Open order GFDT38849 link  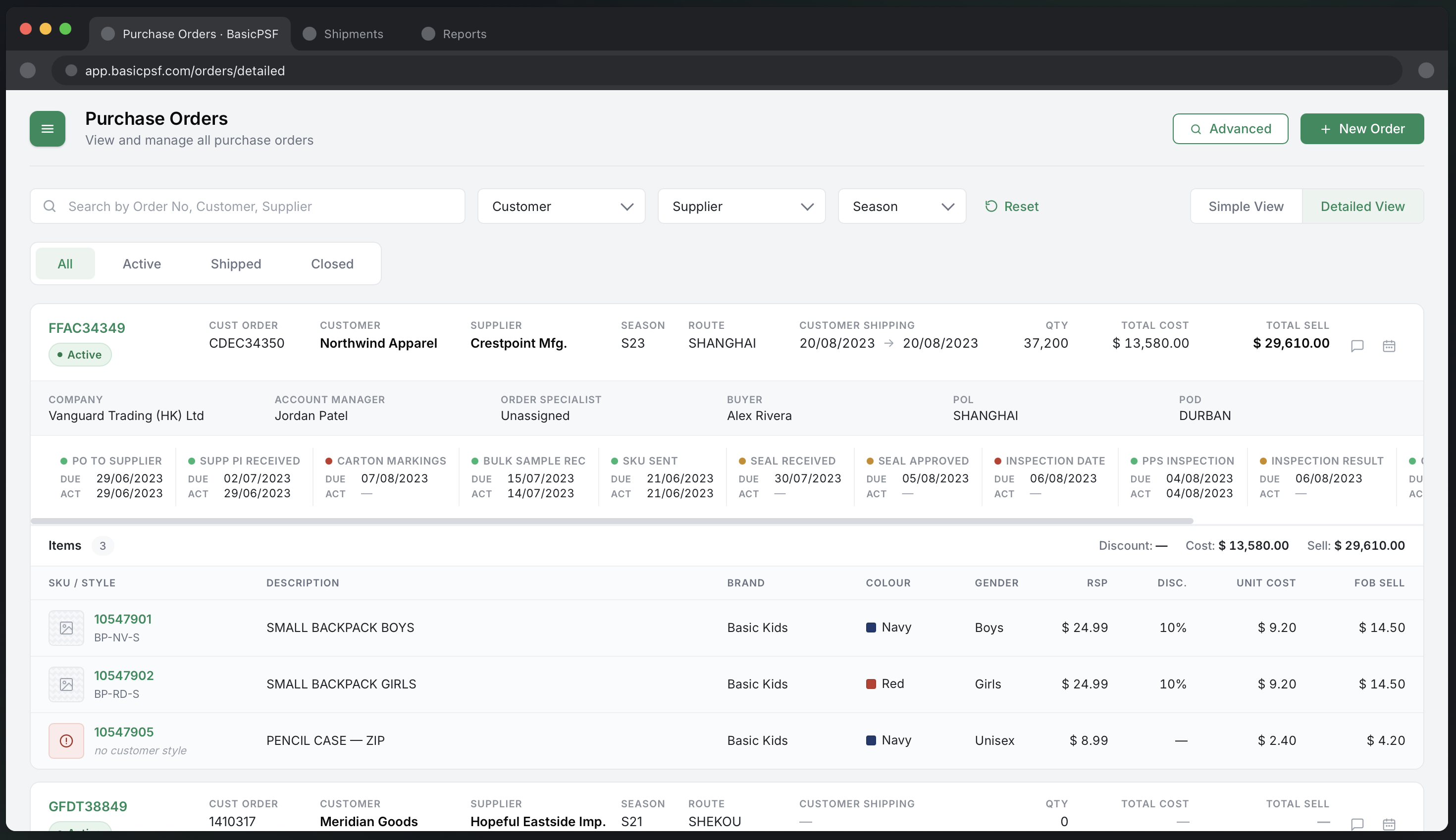[x=88, y=806]
